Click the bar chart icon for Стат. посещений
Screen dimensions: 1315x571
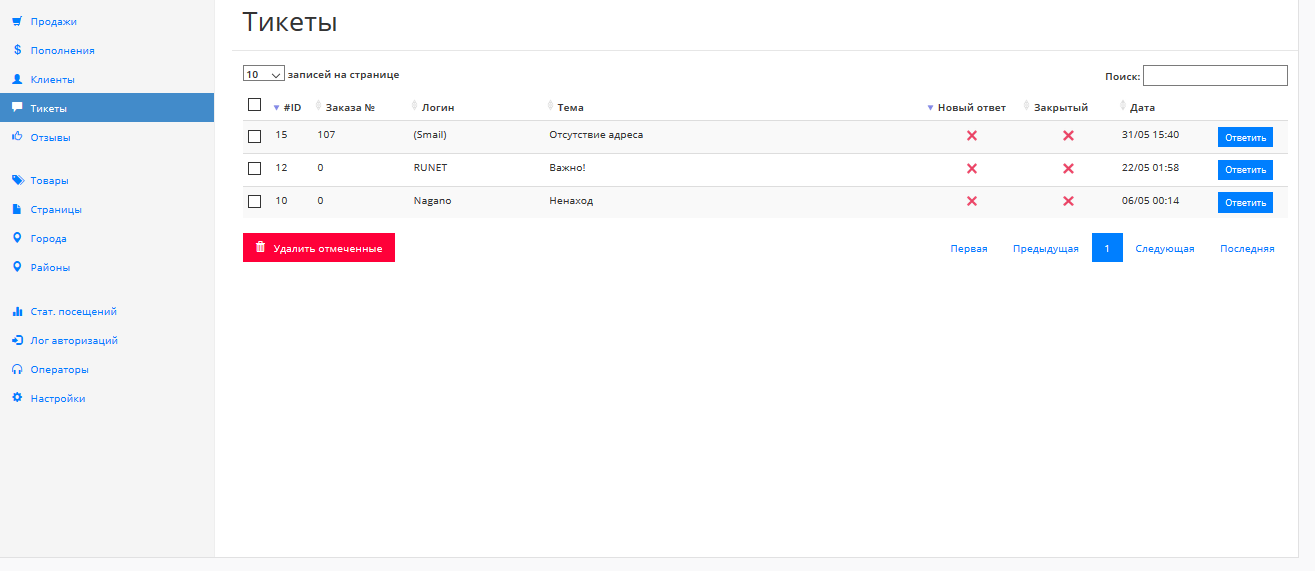(x=17, y=311)
